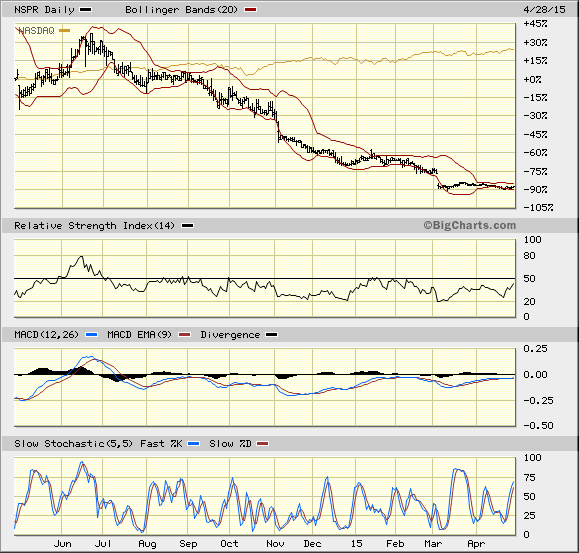Image resolution: width=579 pixels, height=553 pixels.
Task: Click the red swatch beside Bollinger Bands(20)
Action: (x=250, y=10)
